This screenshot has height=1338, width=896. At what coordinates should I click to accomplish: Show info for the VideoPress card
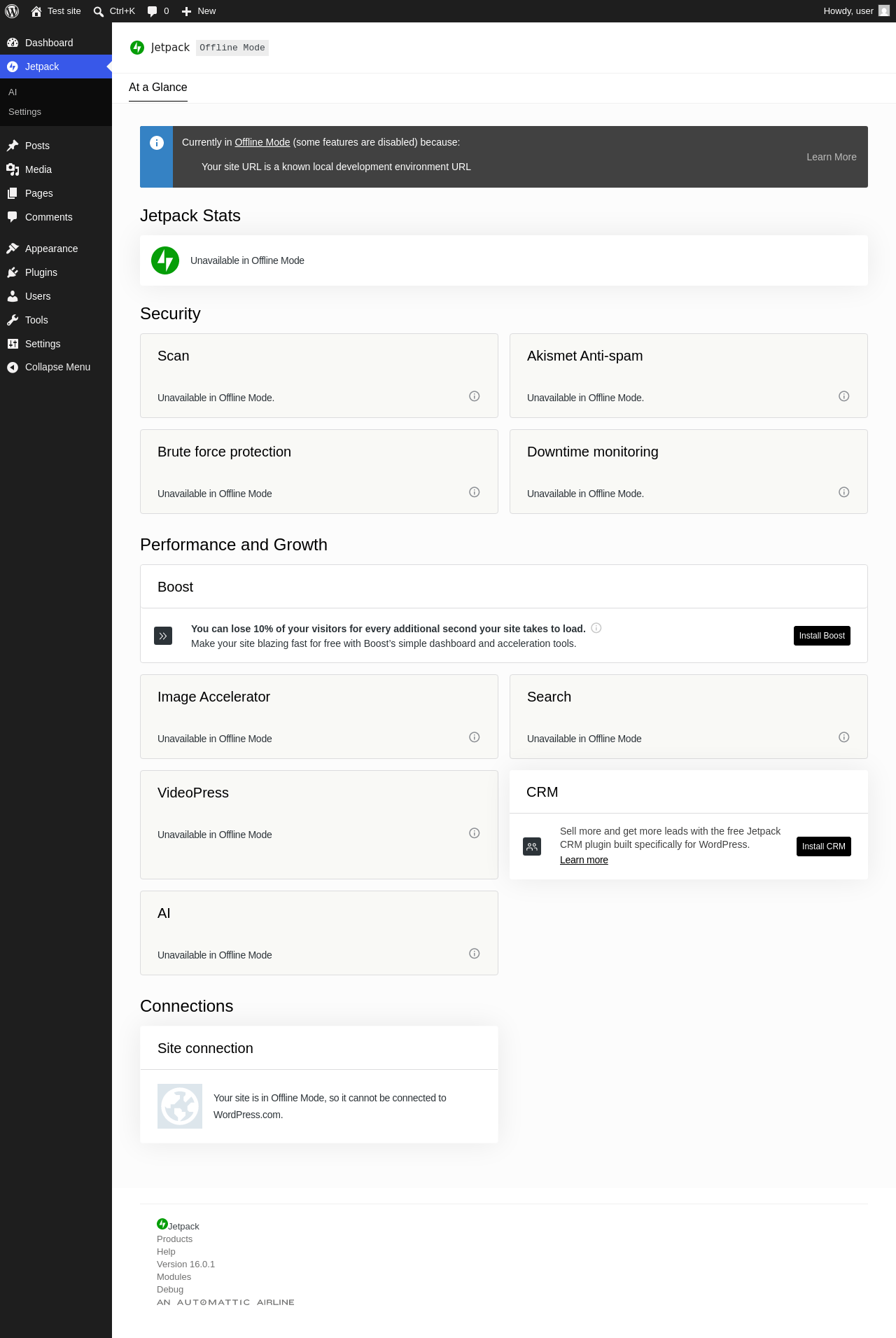click(475, 833)
